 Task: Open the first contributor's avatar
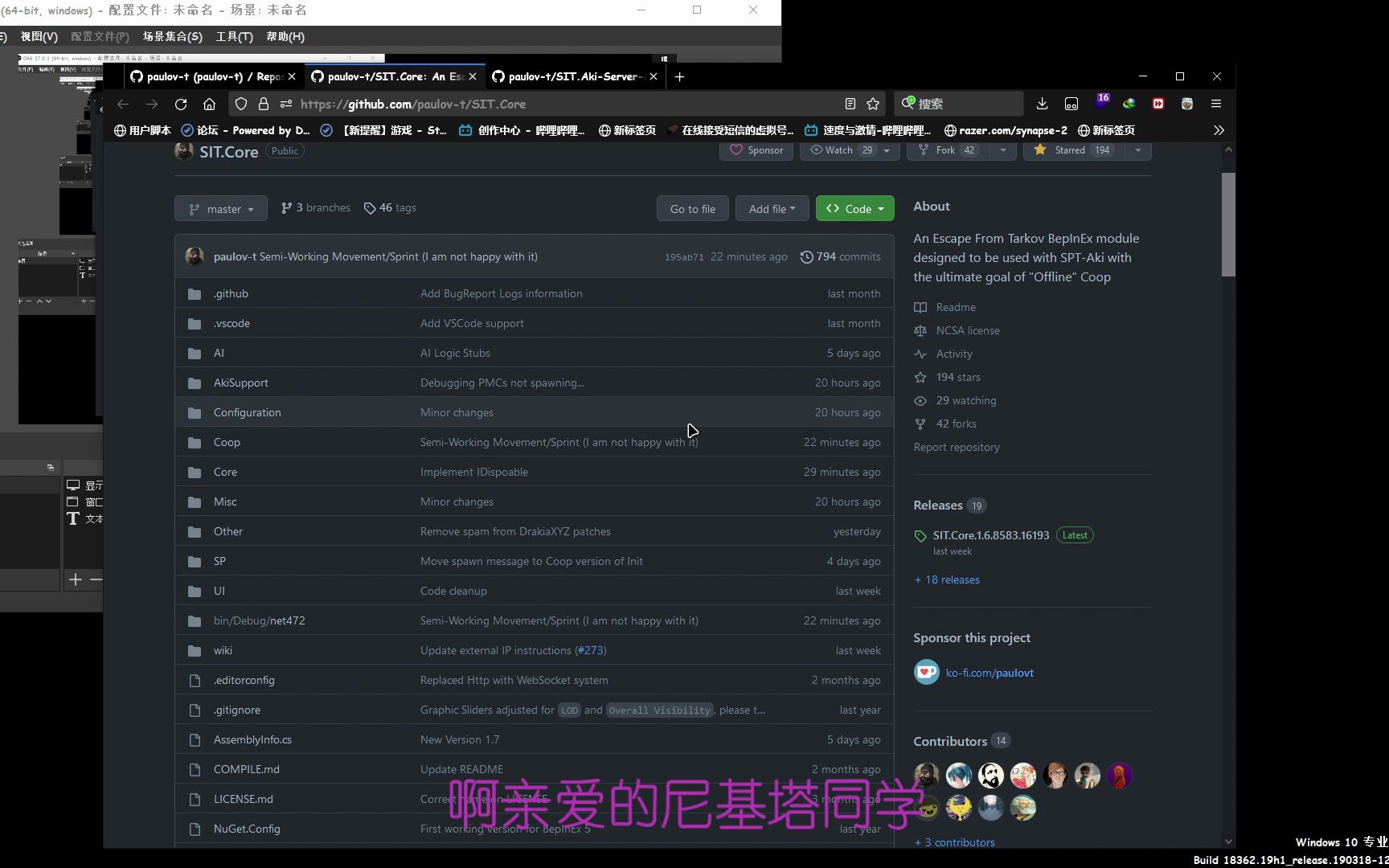[927, 776]
